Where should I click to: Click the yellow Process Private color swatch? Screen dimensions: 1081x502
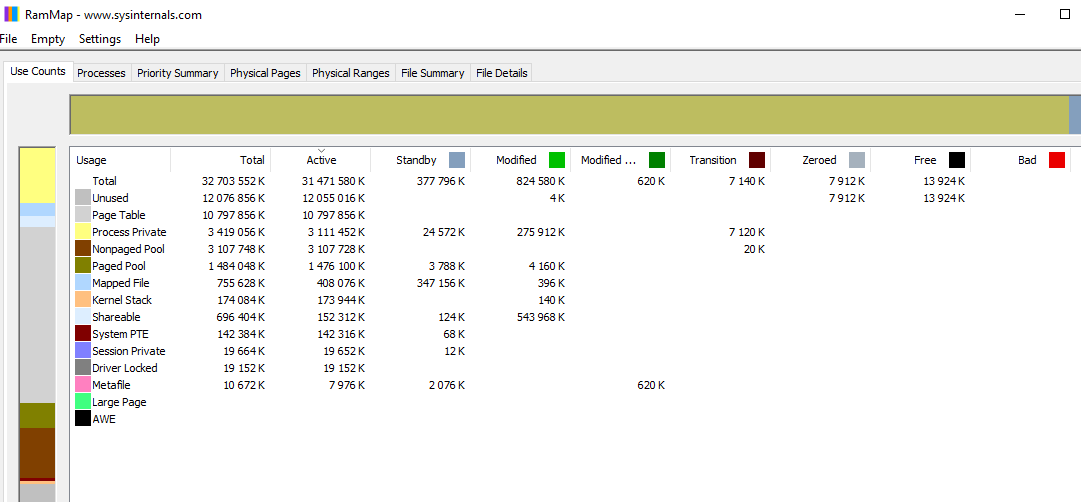coord(83,232)
